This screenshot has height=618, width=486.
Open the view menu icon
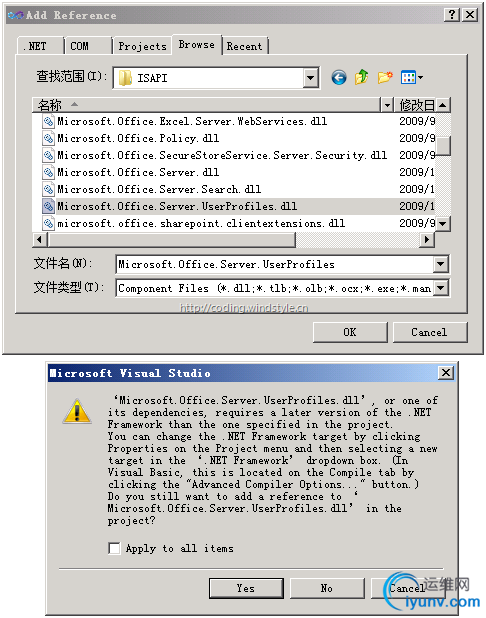point(408,77)
